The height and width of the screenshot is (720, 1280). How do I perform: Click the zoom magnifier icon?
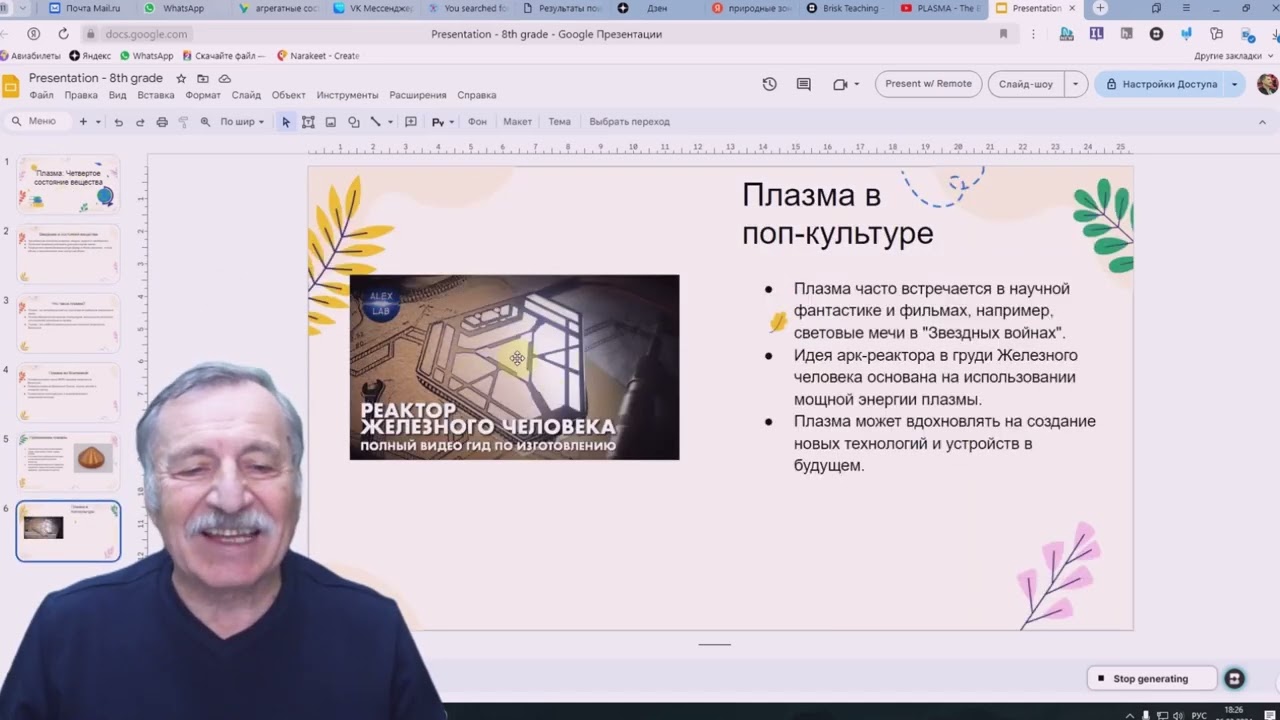(x=205, y=122)
